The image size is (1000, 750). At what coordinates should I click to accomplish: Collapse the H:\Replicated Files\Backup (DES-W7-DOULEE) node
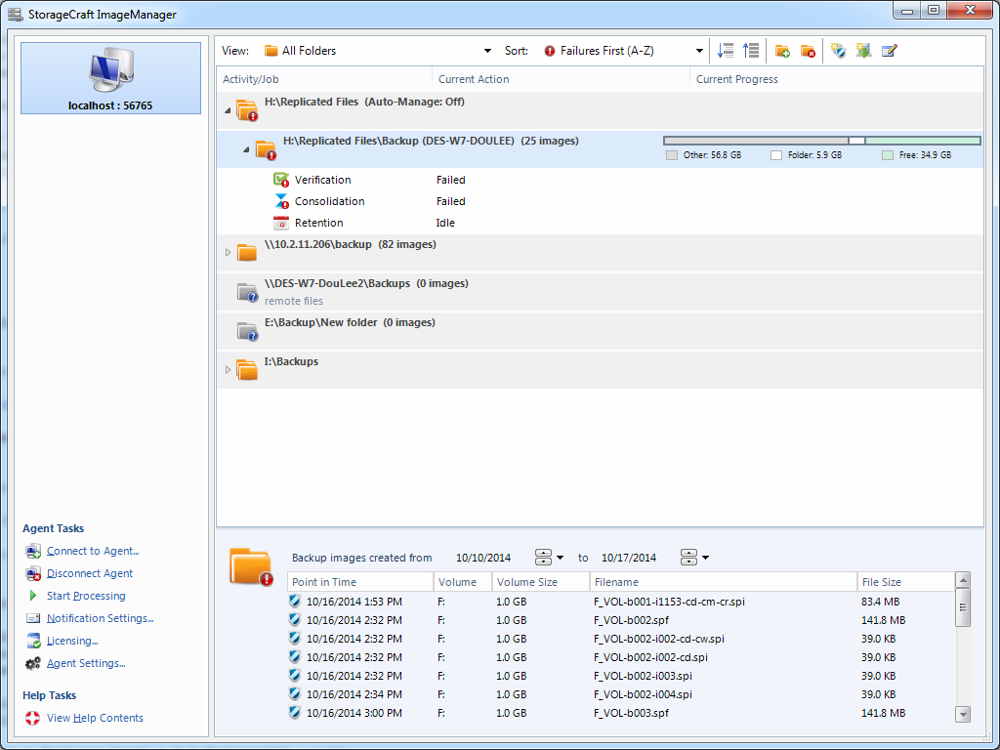pos(246,150)
